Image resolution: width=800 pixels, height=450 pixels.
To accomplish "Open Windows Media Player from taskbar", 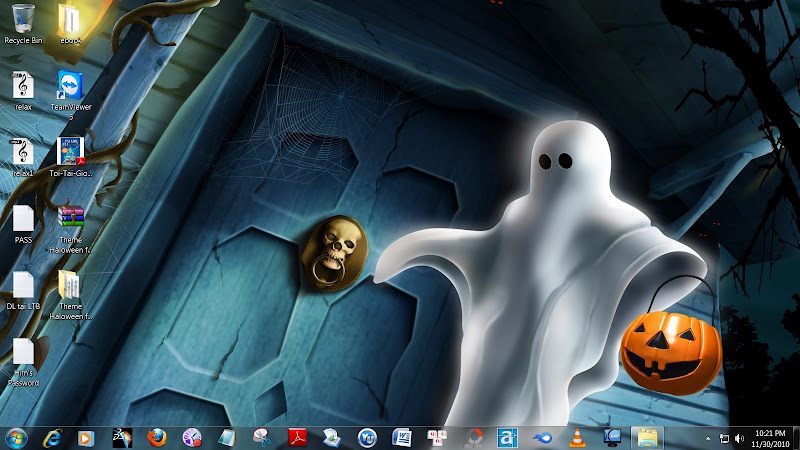I will pyautogui.click(x=86, y=438).
